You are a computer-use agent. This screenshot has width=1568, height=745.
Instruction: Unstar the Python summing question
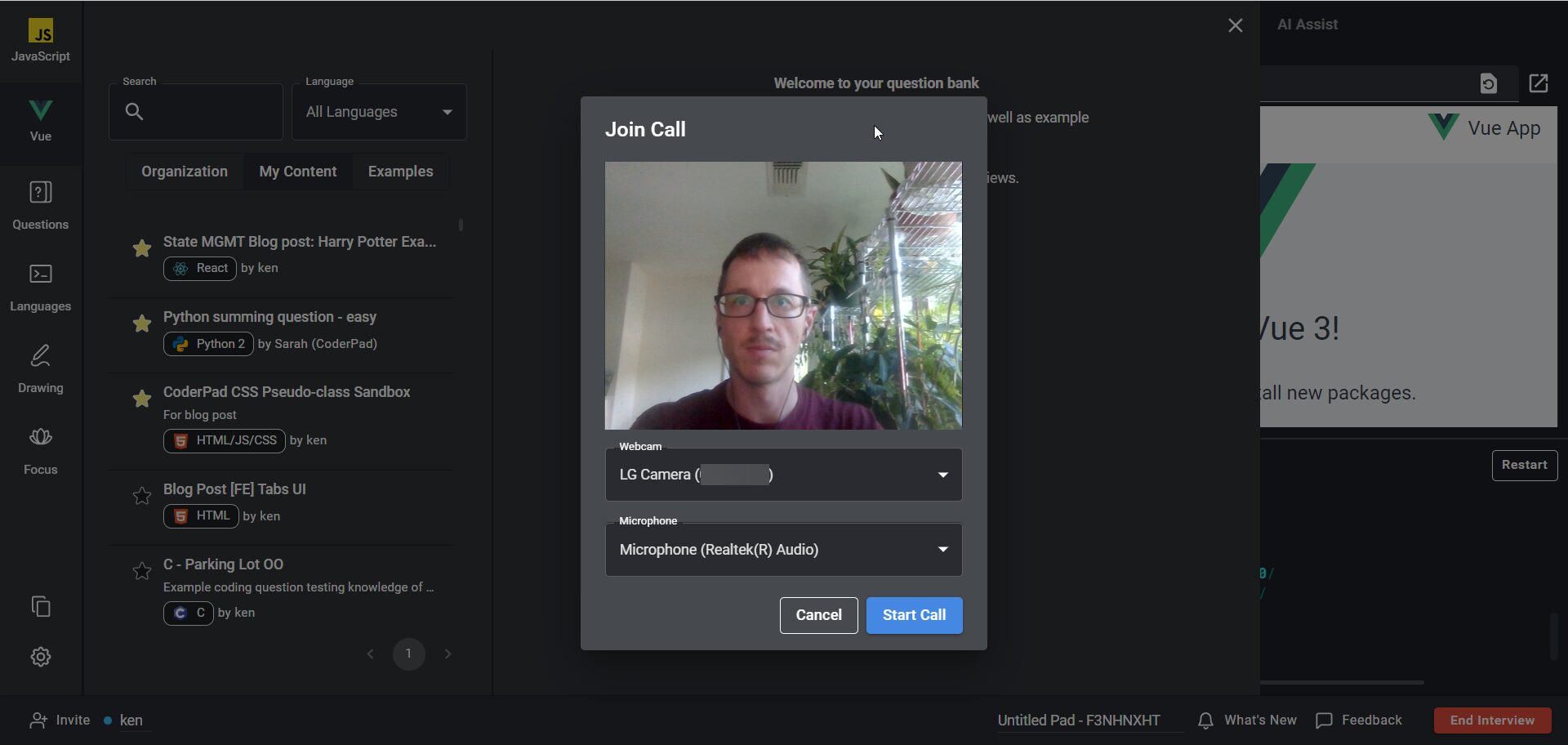[142, 323]
